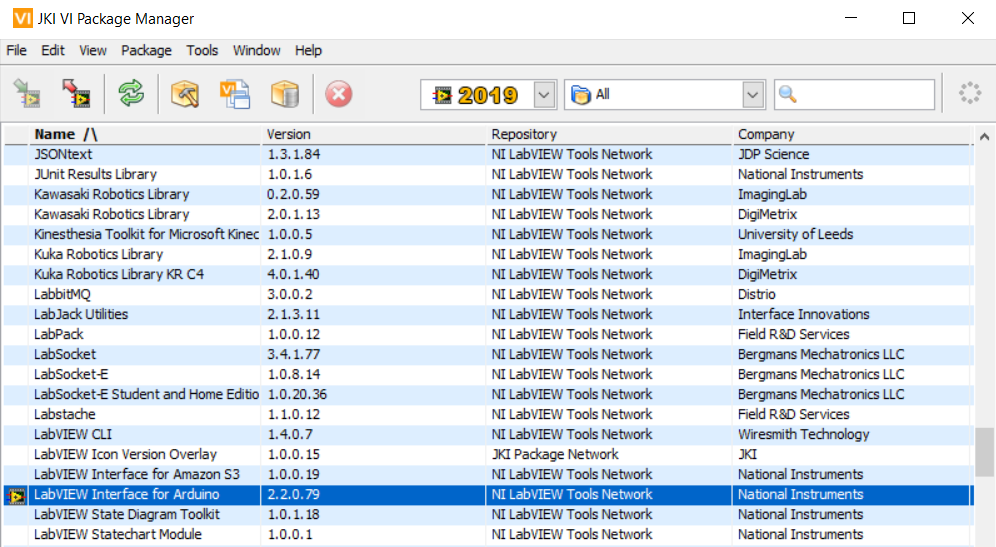Click installed icon beside LabVIEW Interface for Arduino
The height and width of the screenshot is (547, 996).
pos(17,495)
